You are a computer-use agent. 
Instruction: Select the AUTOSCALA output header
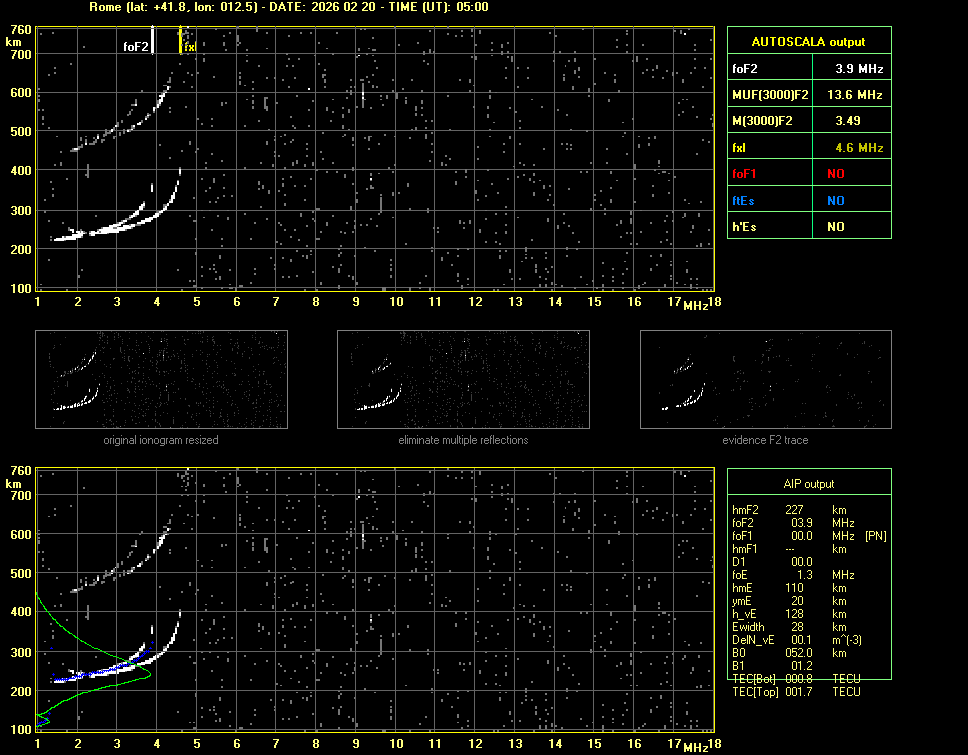click(808, 42)
